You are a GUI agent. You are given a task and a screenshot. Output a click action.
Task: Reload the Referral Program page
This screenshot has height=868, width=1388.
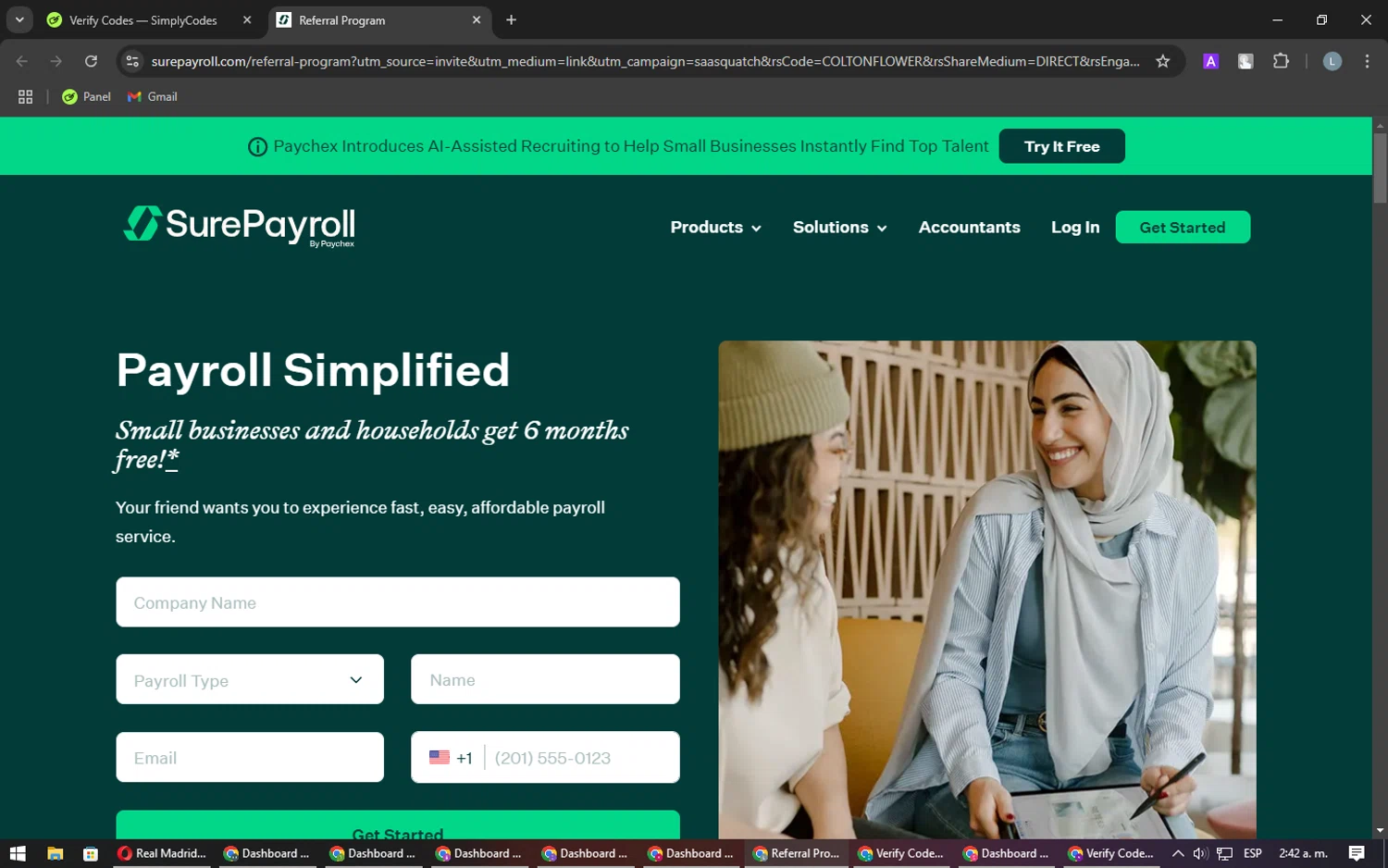click(91, 61)
